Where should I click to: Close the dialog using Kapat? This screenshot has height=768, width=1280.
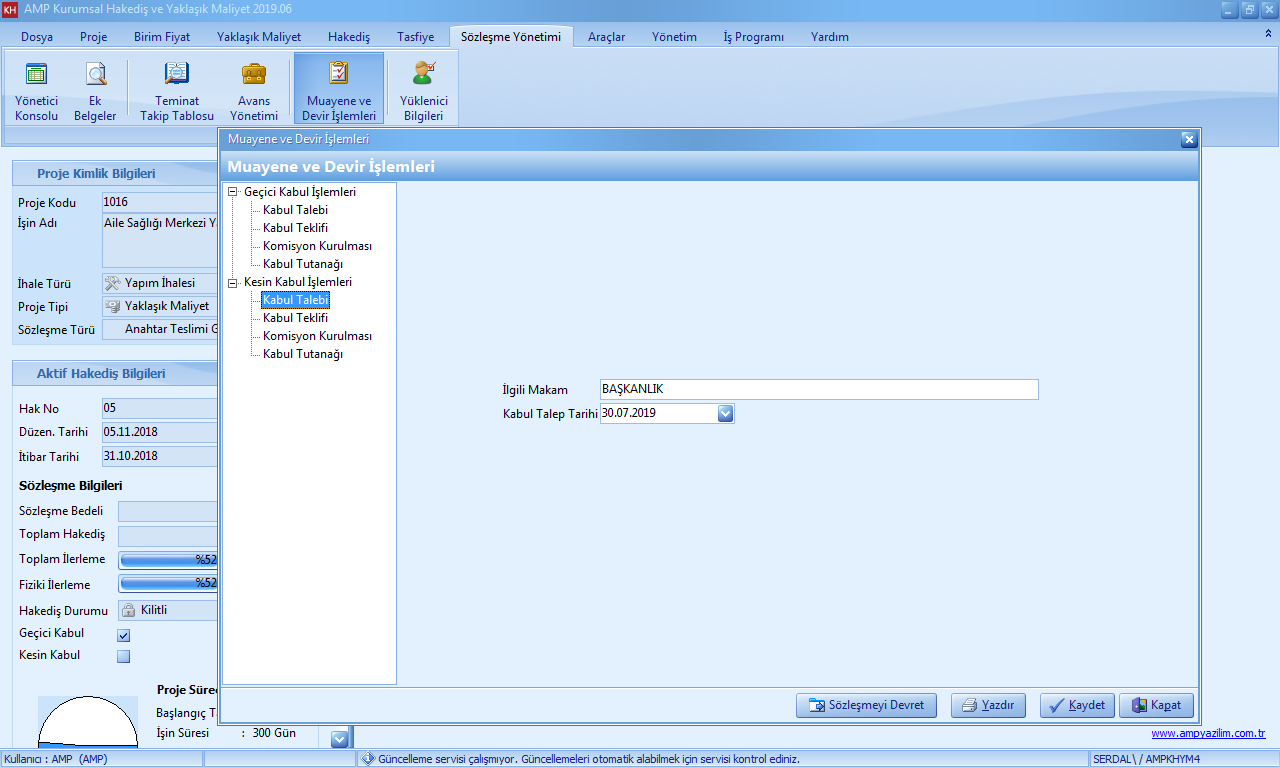click(x=1156, y=705)
